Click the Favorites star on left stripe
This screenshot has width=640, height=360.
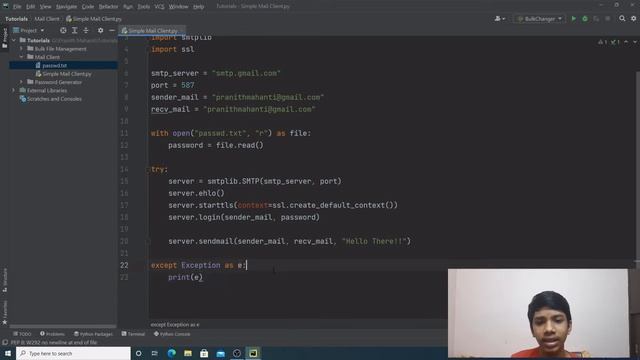[x=5, y=322]
